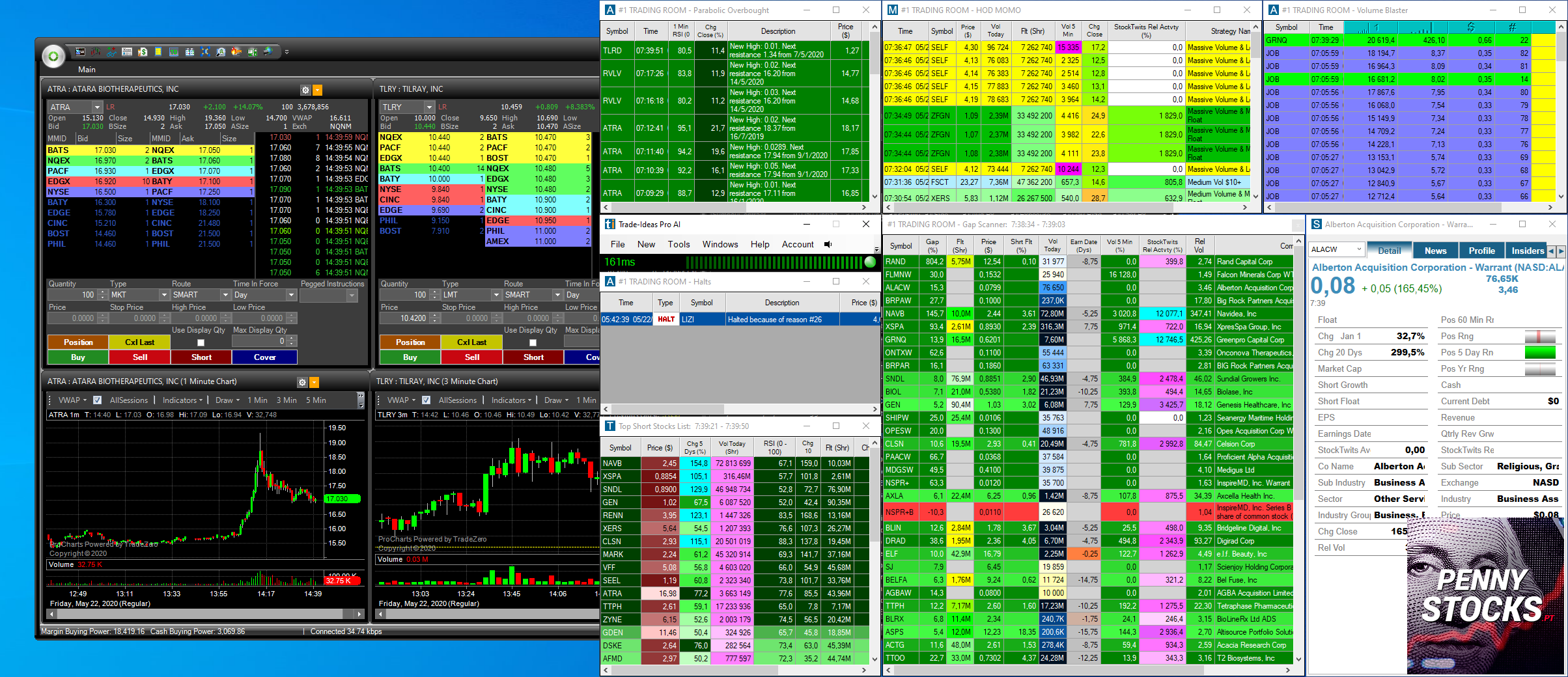This screenshot has width=1568, height=677.
Task: Enable Use Display Qty in ATRA order panel
Action: (201, 342)
